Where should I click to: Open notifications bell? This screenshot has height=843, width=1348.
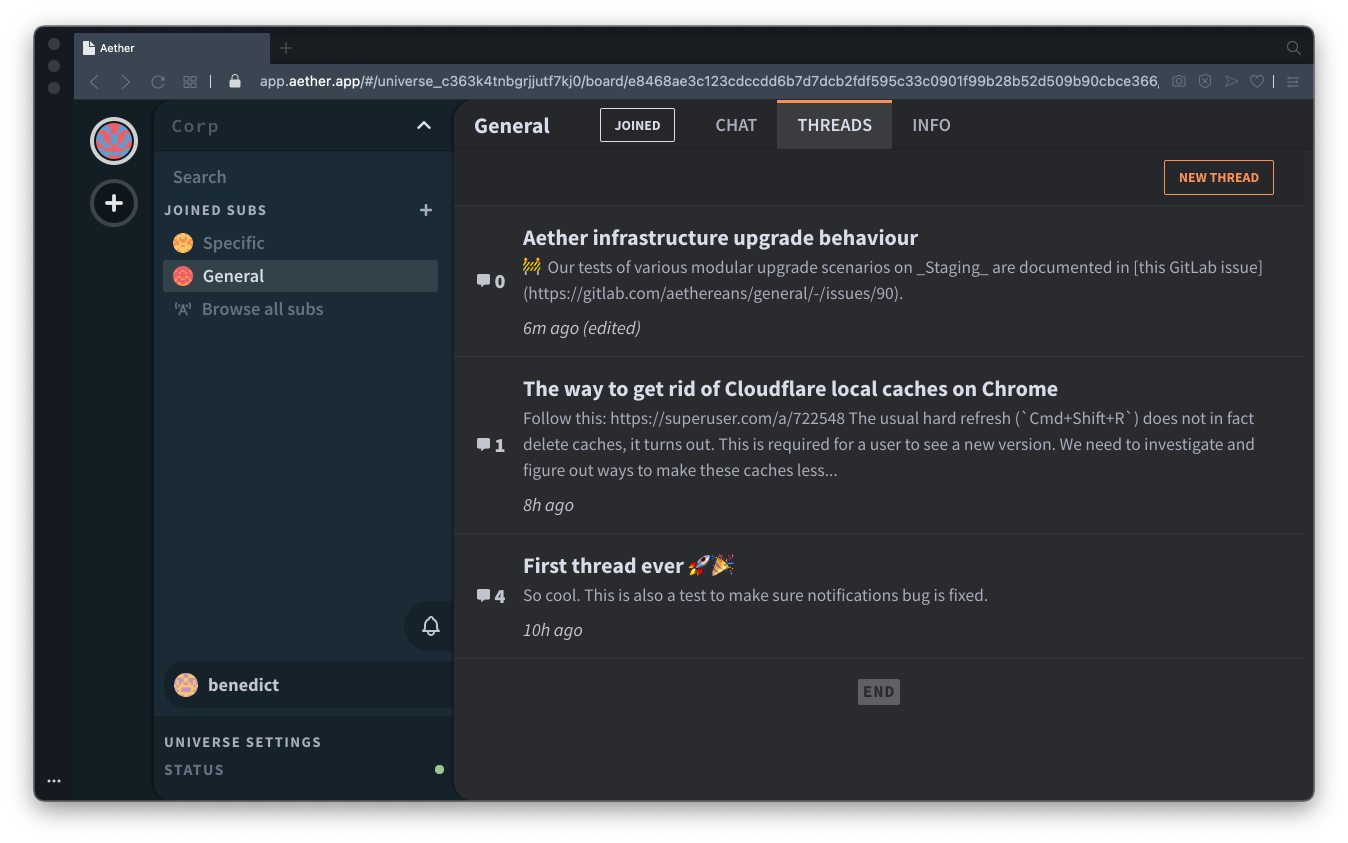431,626
